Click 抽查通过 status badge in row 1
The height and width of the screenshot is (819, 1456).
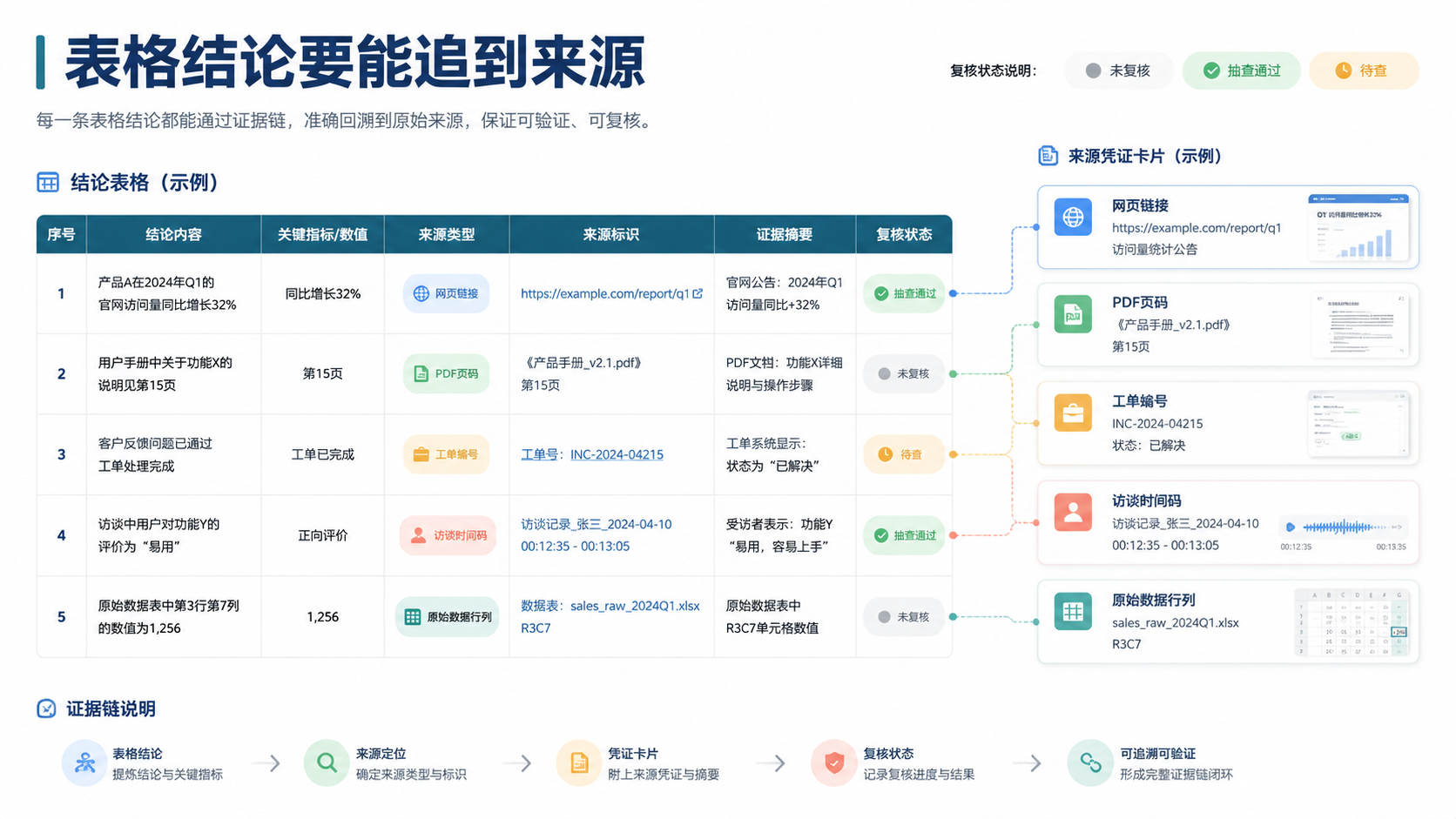coord(905,293)
